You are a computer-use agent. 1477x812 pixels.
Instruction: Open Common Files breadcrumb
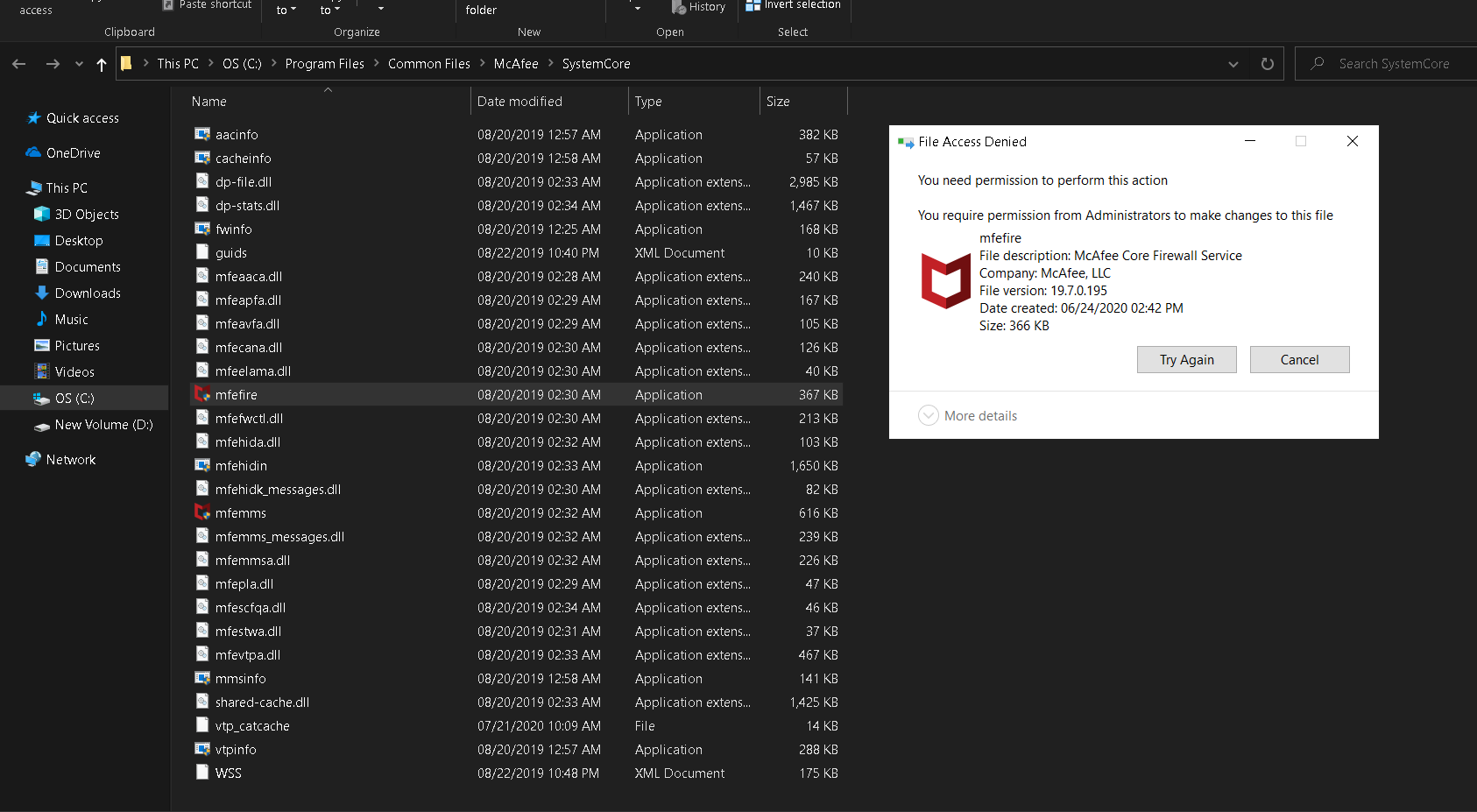429,64
